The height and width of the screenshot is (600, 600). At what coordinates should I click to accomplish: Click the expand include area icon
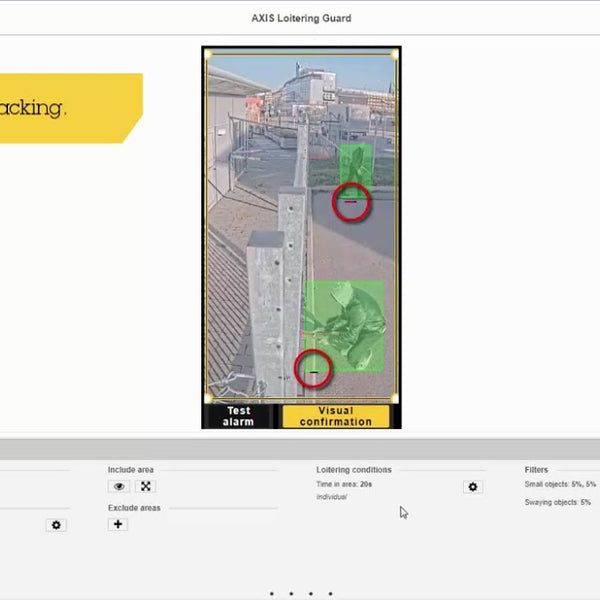tap(146, 486)
